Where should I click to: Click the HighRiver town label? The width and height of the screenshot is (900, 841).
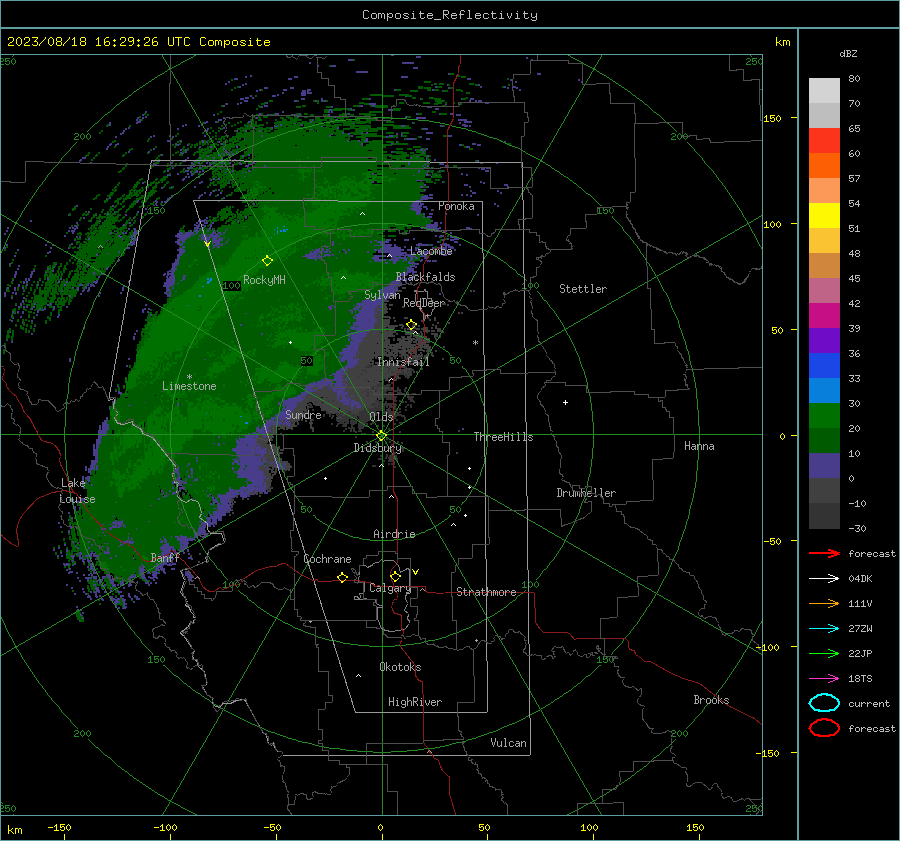click(415, 702)
